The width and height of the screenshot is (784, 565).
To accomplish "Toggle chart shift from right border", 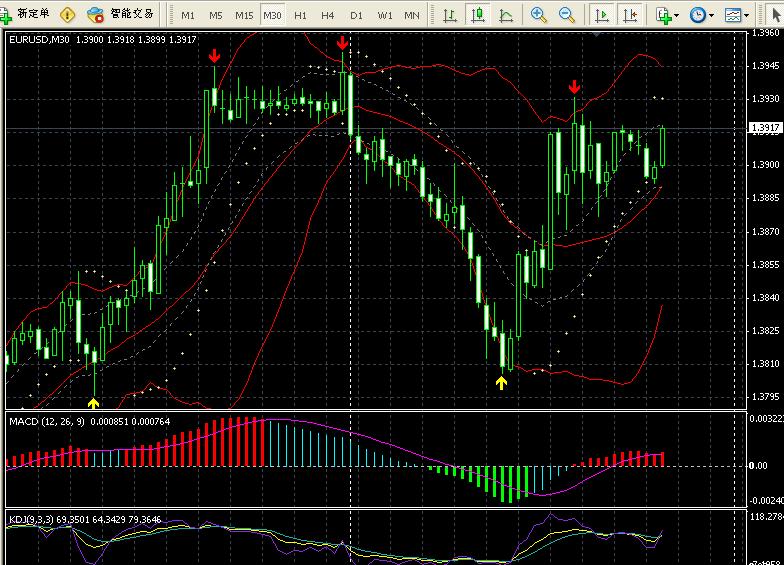I will coord(629,15).
